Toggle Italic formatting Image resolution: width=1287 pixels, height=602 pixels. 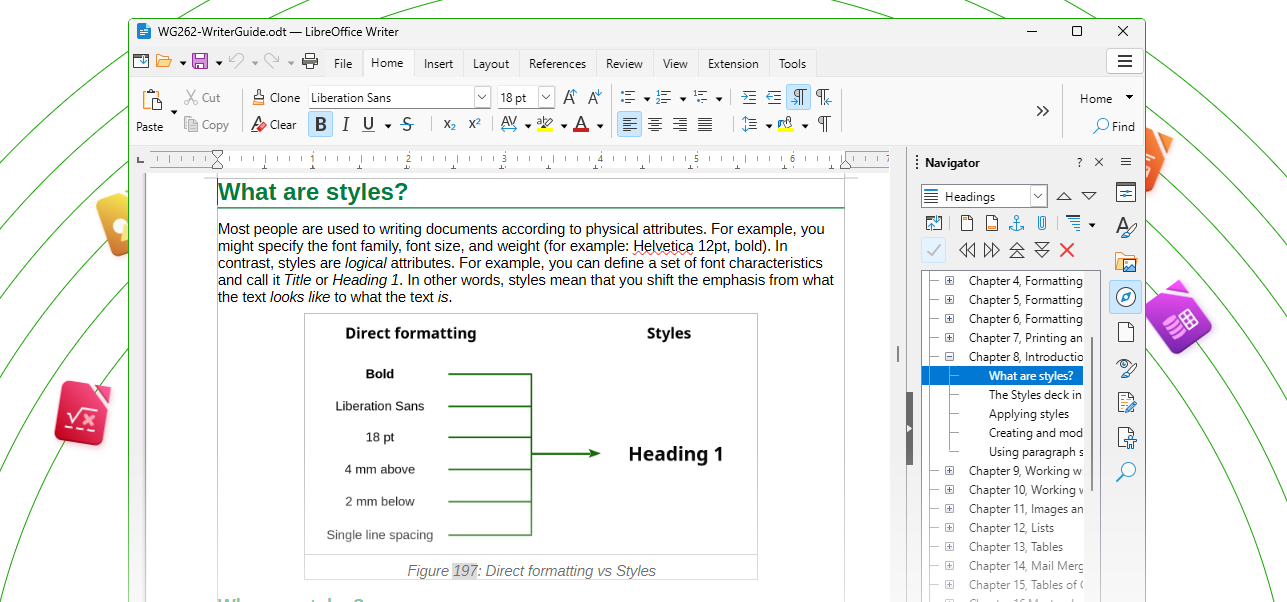pyautogui.click(x=345, y=125)
